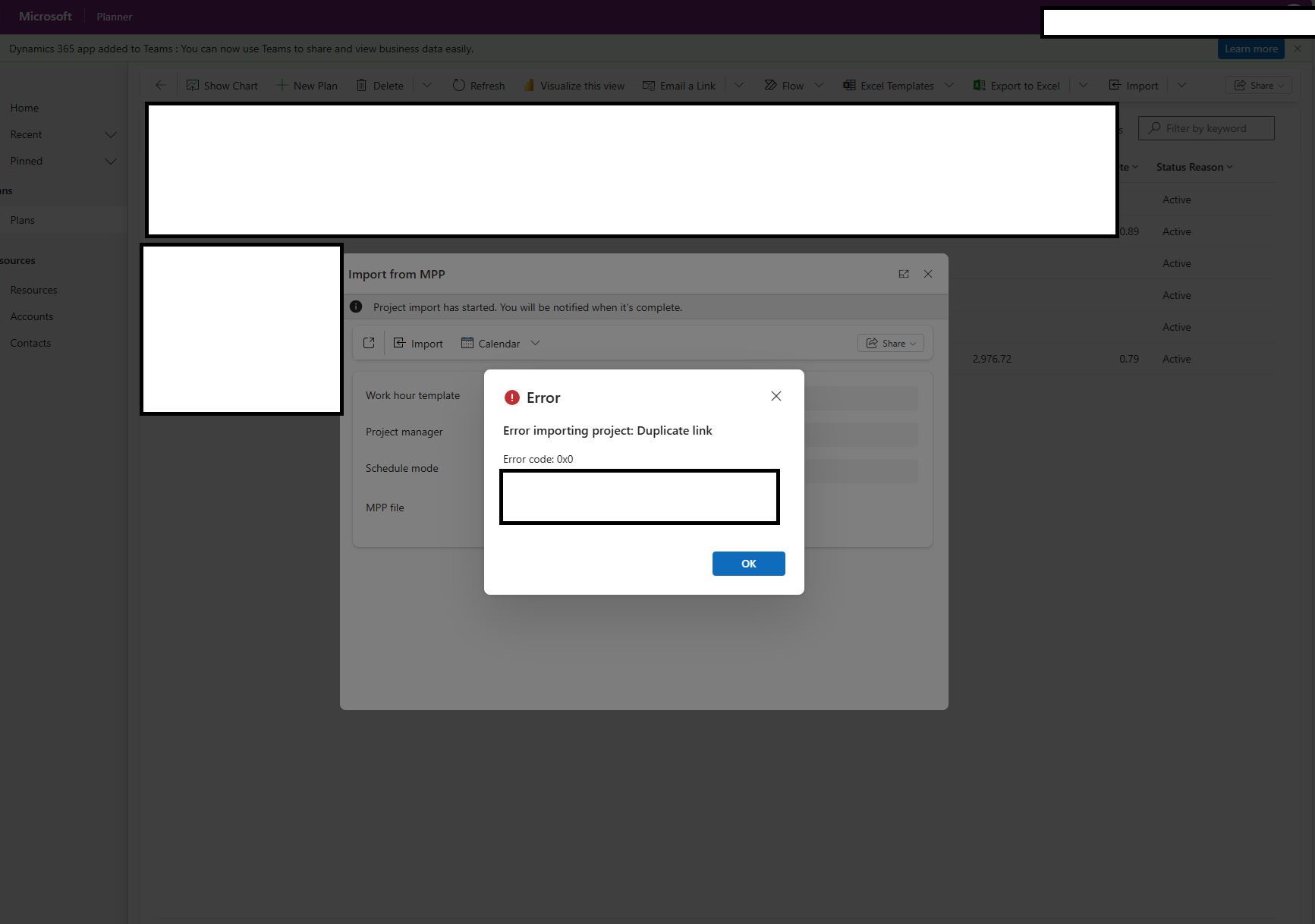The height and width of the screenshot is (924, 1315).
Task: Expand the Delete options chevron
Action: pyautogui.click(x=427, y=85)
